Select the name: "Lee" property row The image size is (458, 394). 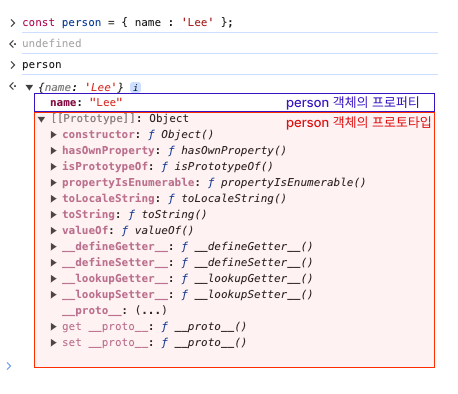(x=234, y=102)
